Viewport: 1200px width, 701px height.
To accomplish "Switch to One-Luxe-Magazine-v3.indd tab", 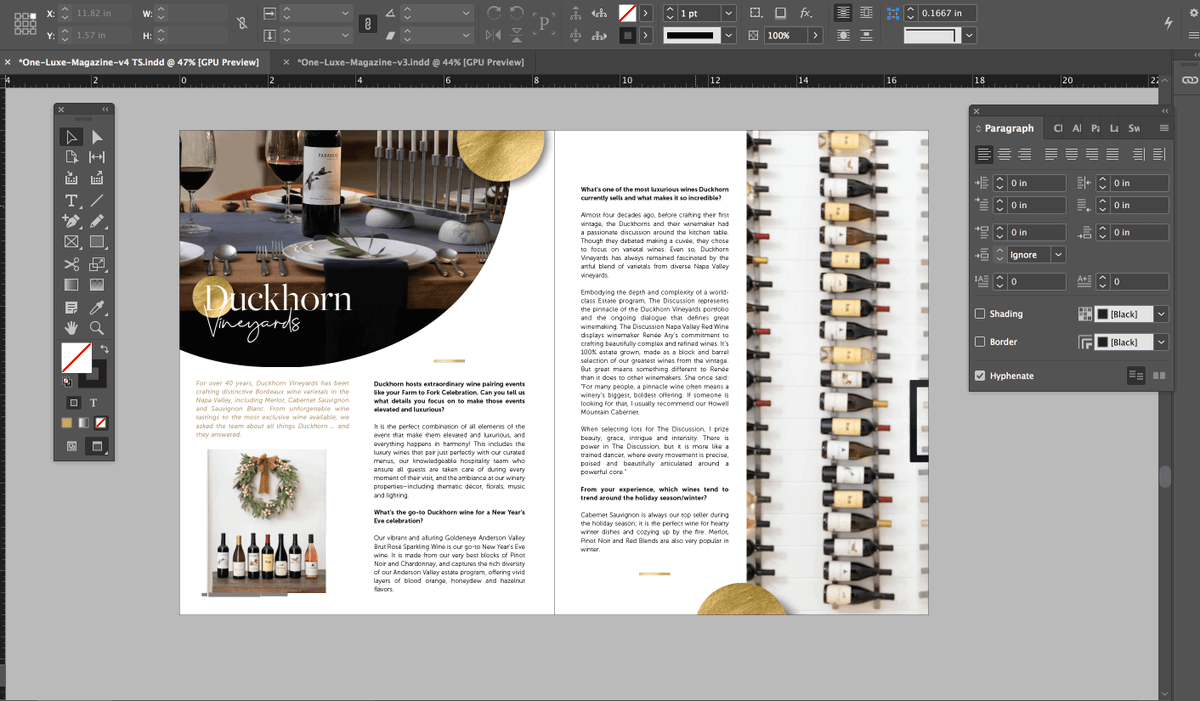I will point(411,62).
